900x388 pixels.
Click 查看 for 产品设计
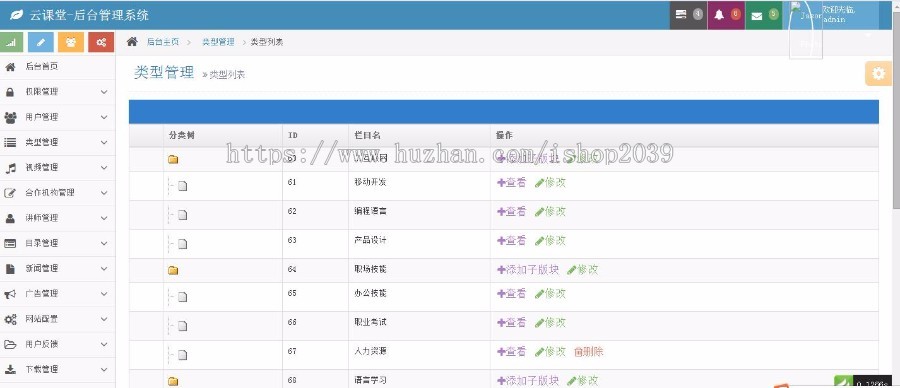pos(511,240)
